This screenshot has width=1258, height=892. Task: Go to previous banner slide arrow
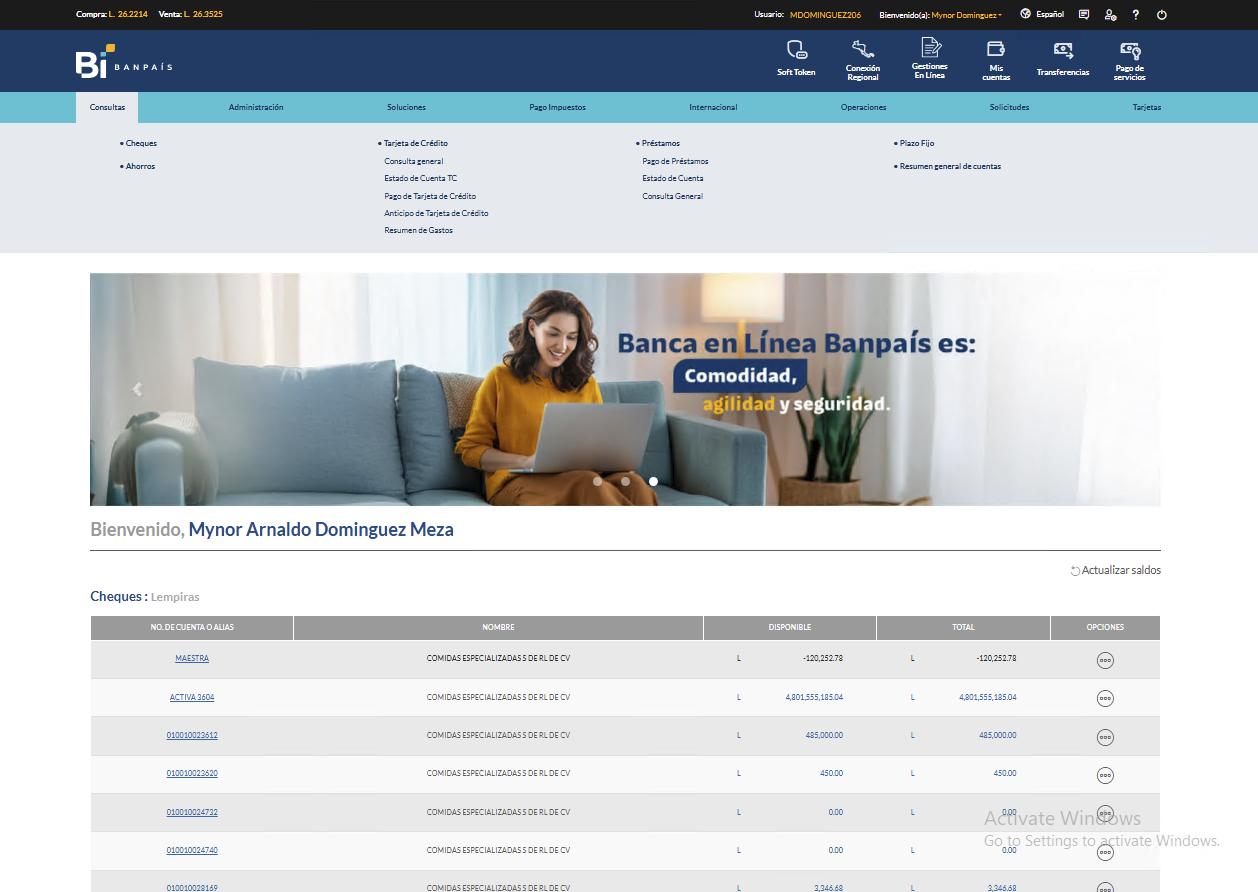tap(137, 390)
